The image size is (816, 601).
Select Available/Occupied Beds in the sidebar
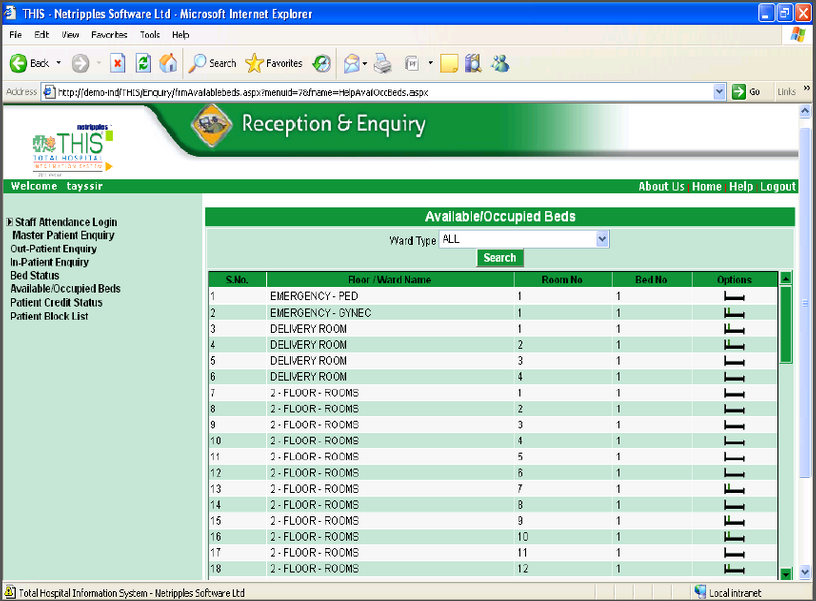pyautogui.click(x=66, y=289)
